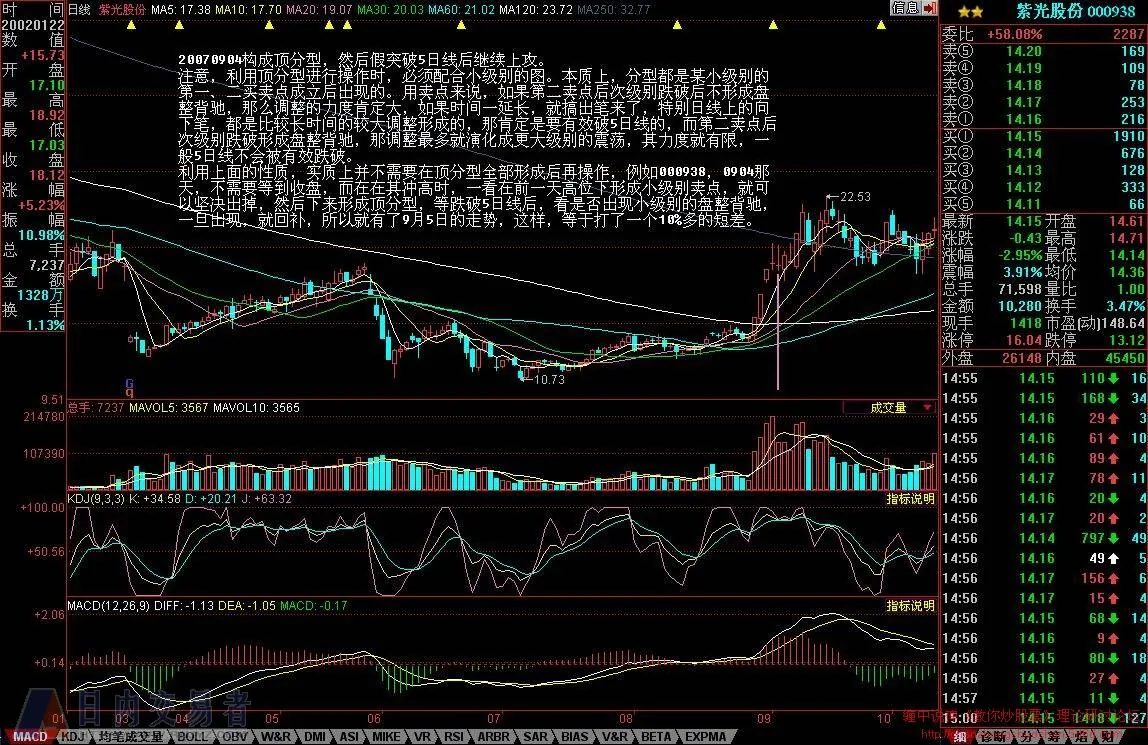Image resolution: width=1148 pixels, height=745 pixels.
Task: Click the MA5: 17.38 moving average readout
Action: [x=181, y=10]
